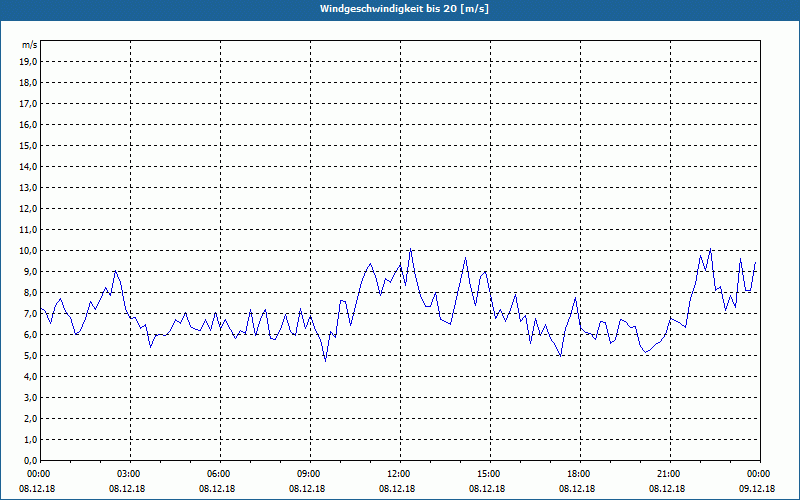
Task: Select the 08.12.18 date under 06:00
Action: point(217,488)
